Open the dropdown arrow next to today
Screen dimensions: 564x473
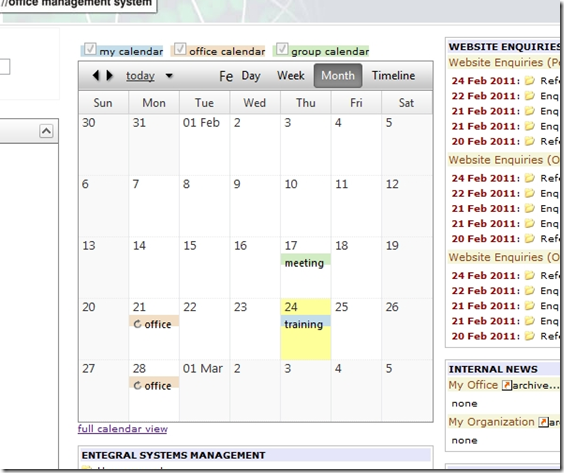[x=169, y=76]
